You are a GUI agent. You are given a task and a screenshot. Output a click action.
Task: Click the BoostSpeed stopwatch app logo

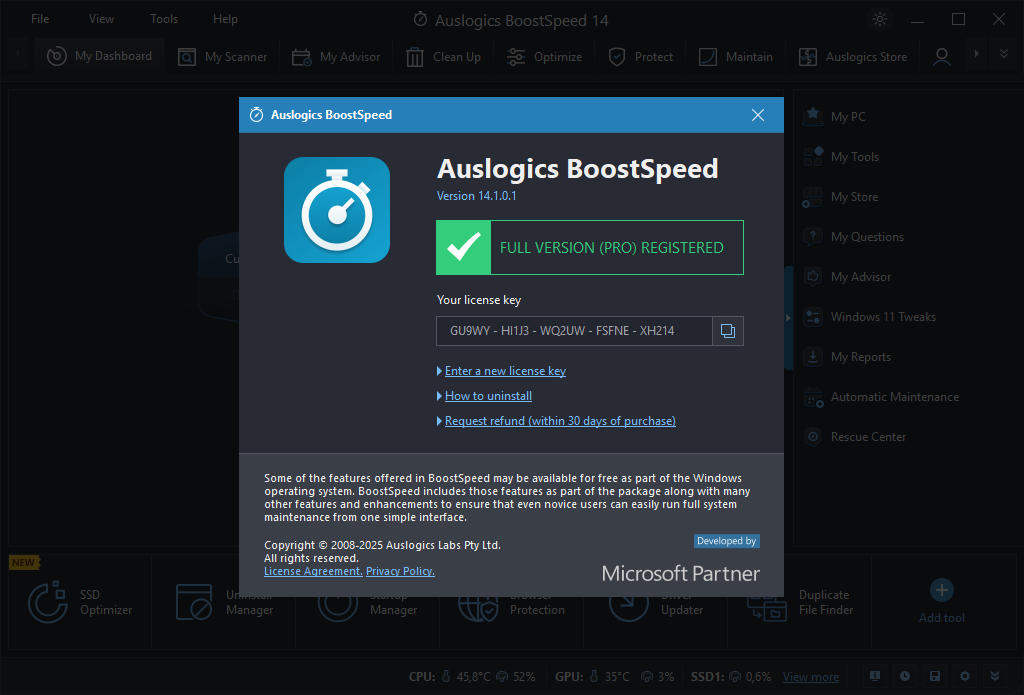coord(337,210)
